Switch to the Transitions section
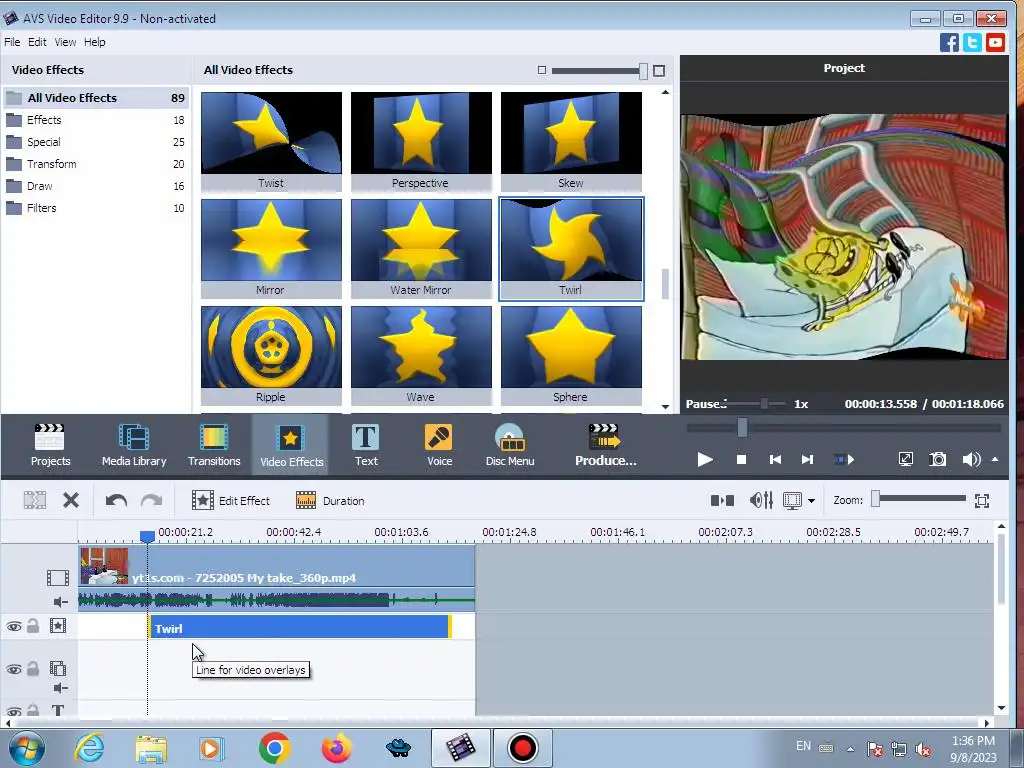Viewport: 1024px width, 768px height. coord(214,445)
